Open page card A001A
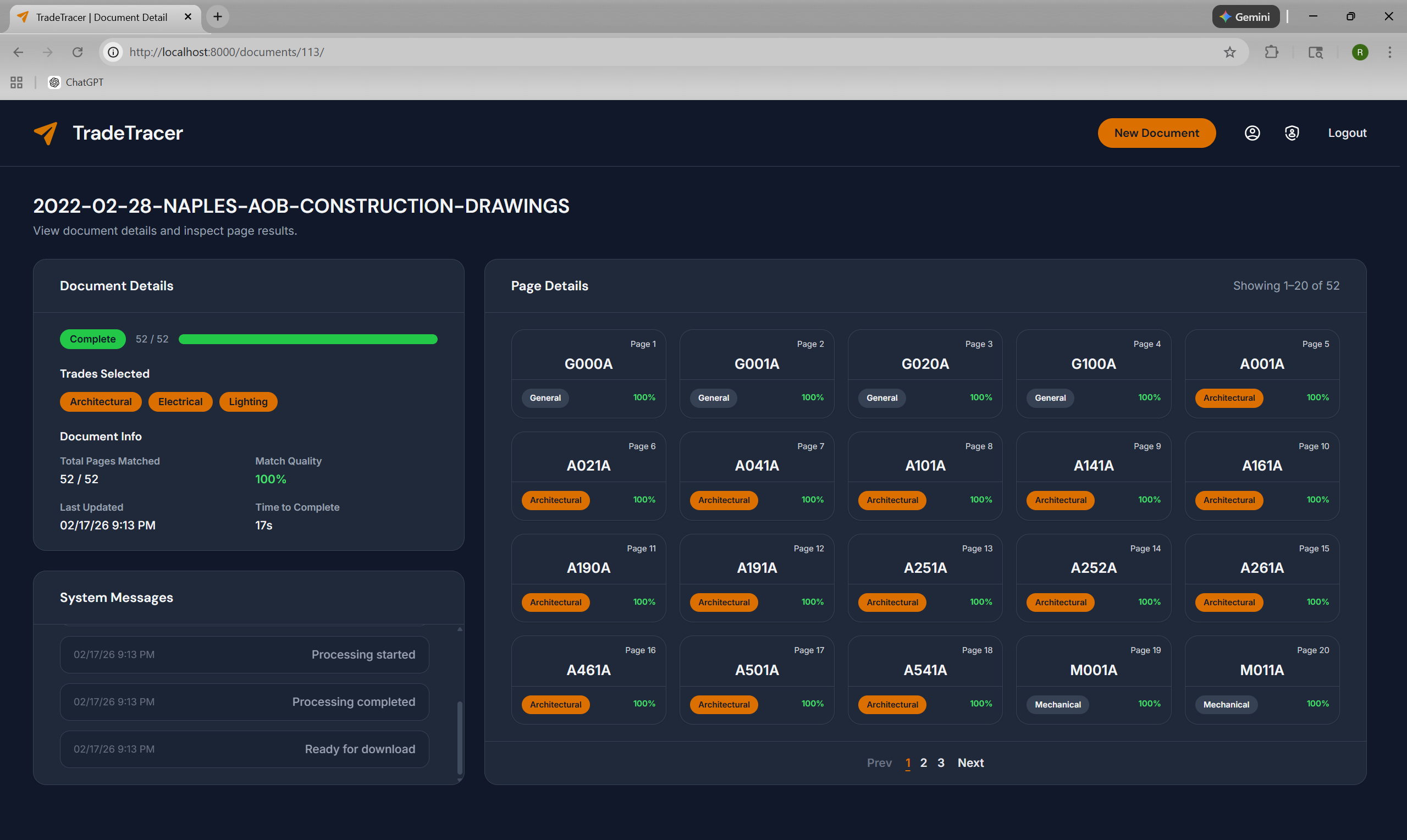 tap(1262, 374)
